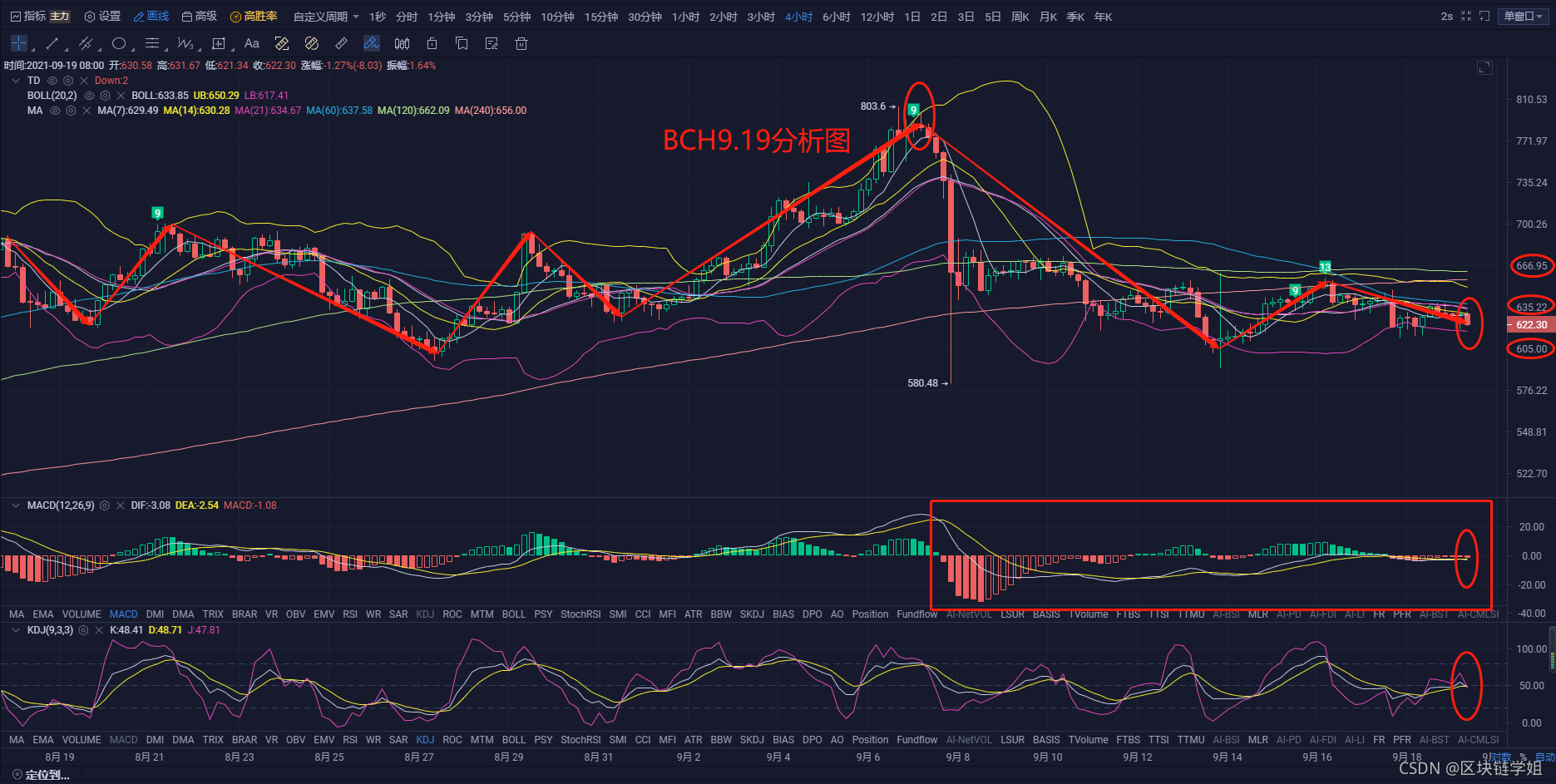This screenshot has width=1556, height=784.
Task: Click the 622.30 current price tag
Action: [1531, 325]
